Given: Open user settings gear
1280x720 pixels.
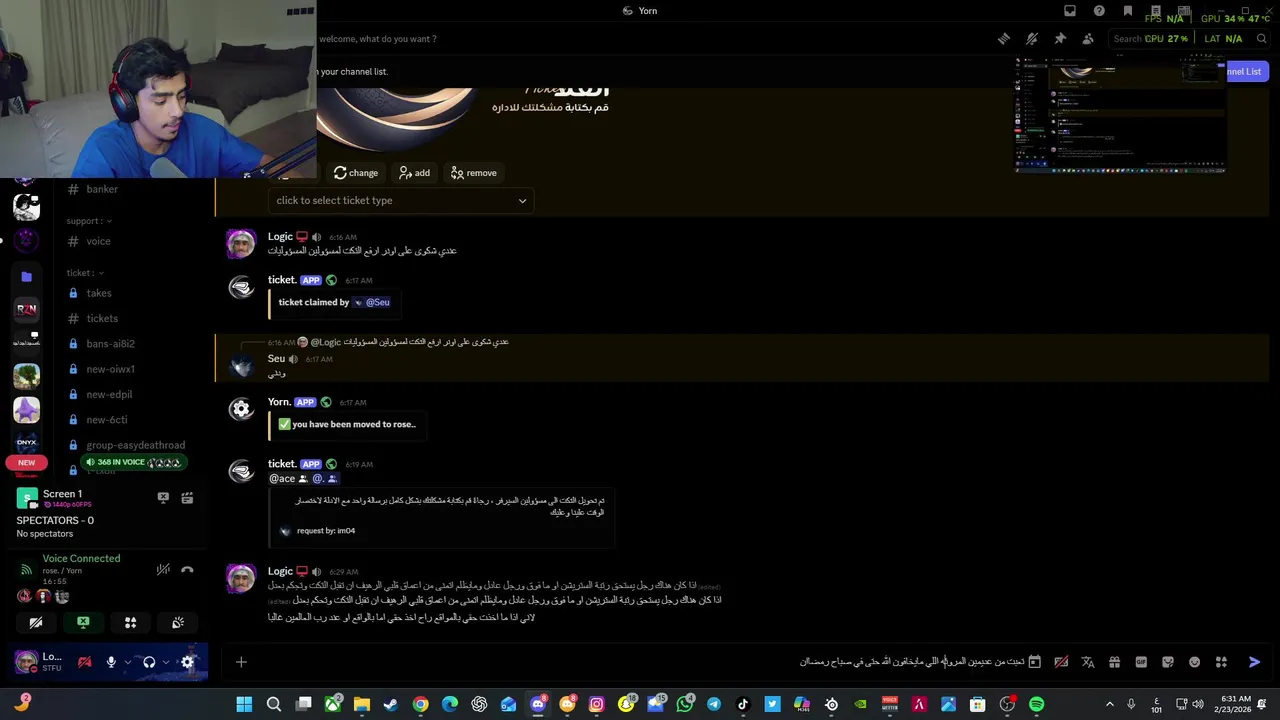Looking at the screenshot, I should click(187, 662).
